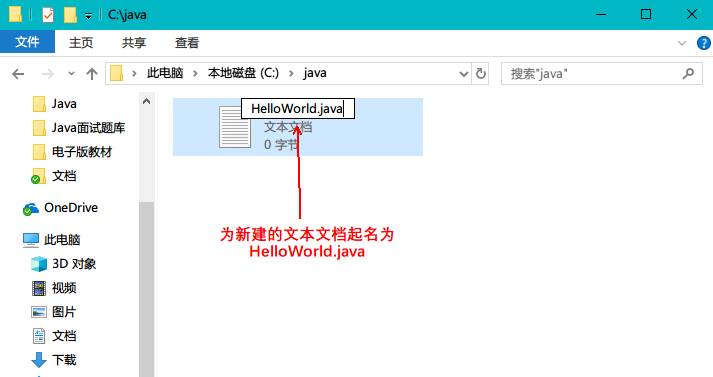
Task: Open 3D 对象 under 此电脑
Action: point(74,264)
